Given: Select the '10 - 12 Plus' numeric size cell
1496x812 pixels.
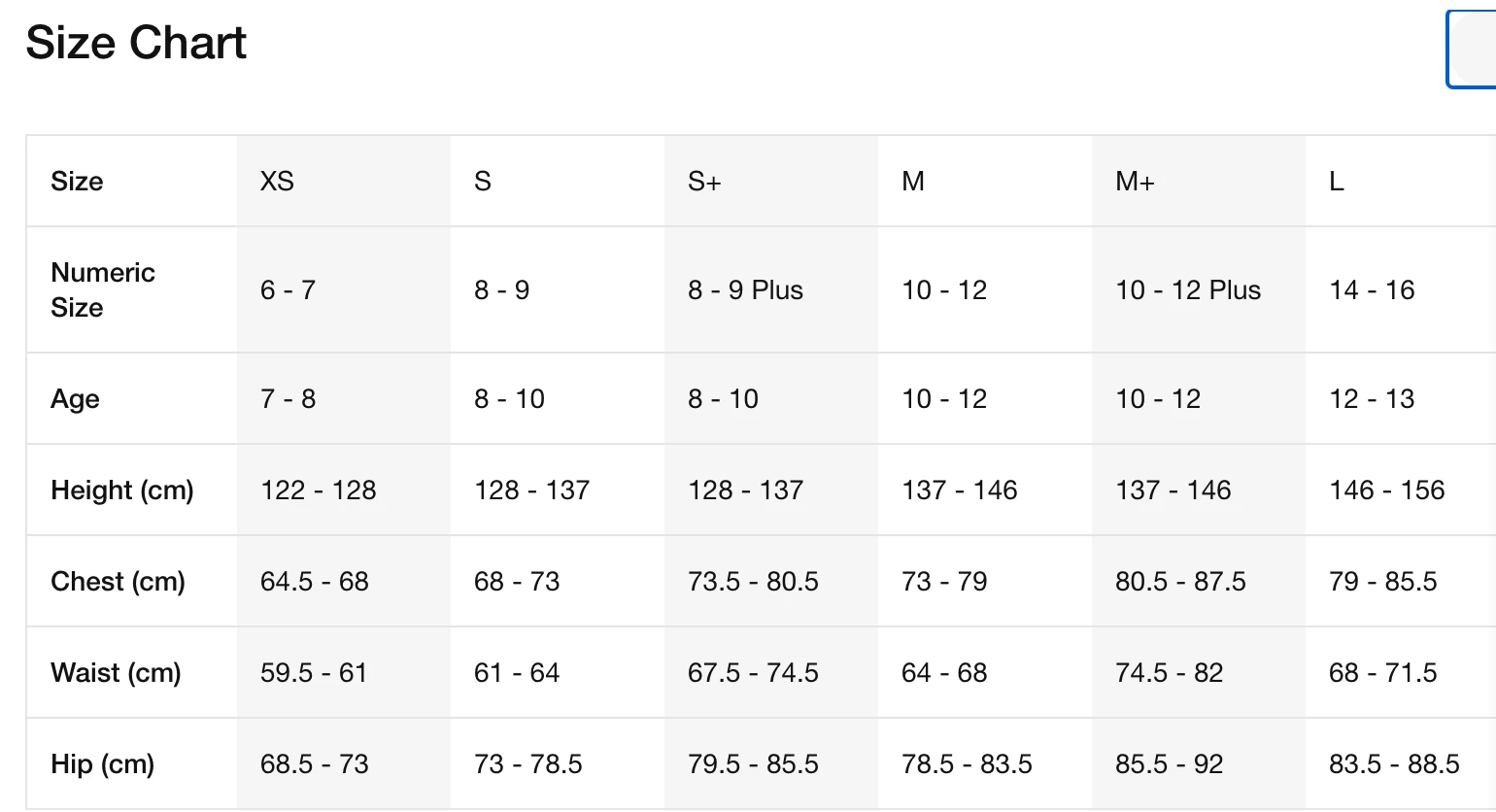Looking at the screenshot, I should [1188, 290].
